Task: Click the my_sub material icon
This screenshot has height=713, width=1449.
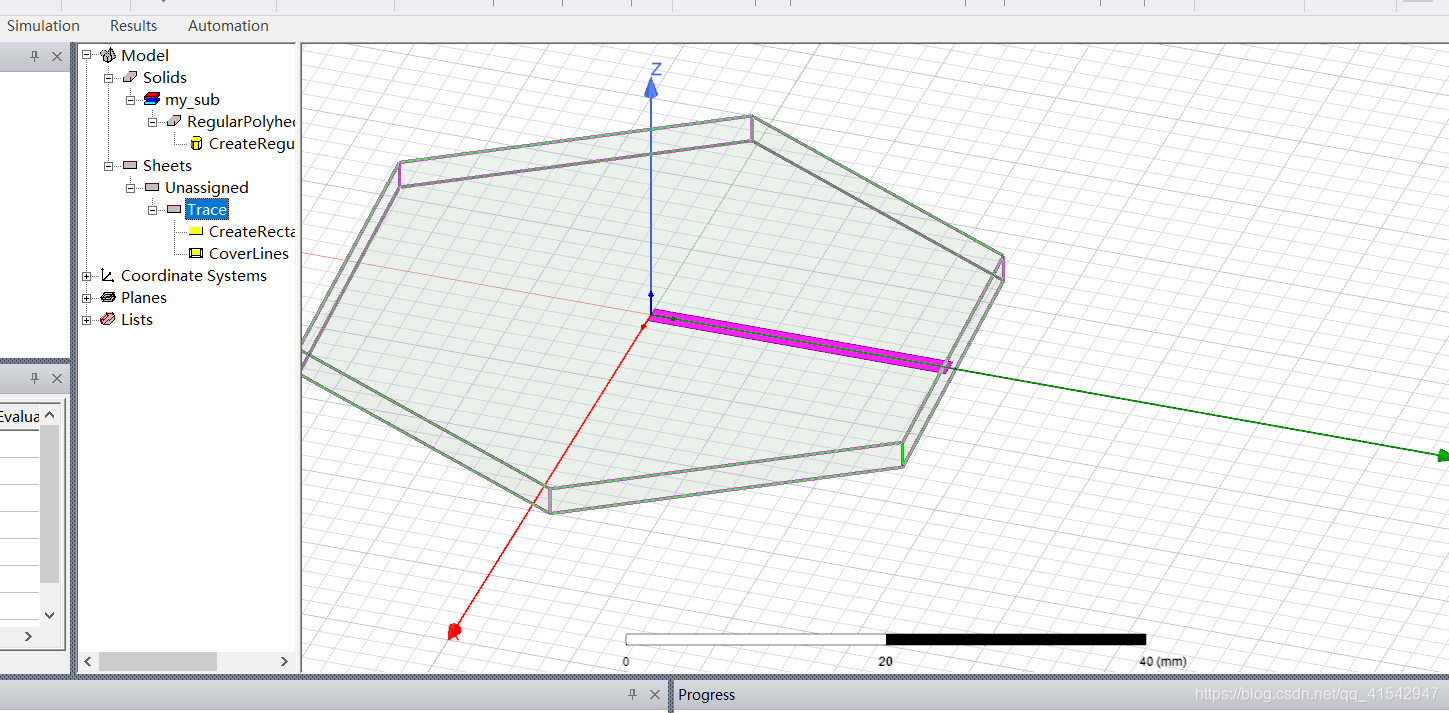Action: click(152, 99)
